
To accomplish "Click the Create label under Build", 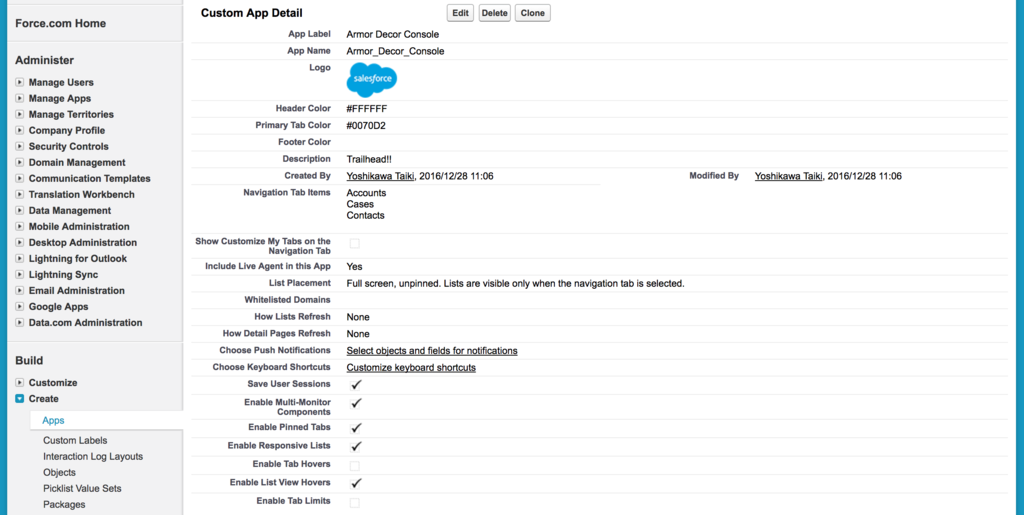I will 43,399.
